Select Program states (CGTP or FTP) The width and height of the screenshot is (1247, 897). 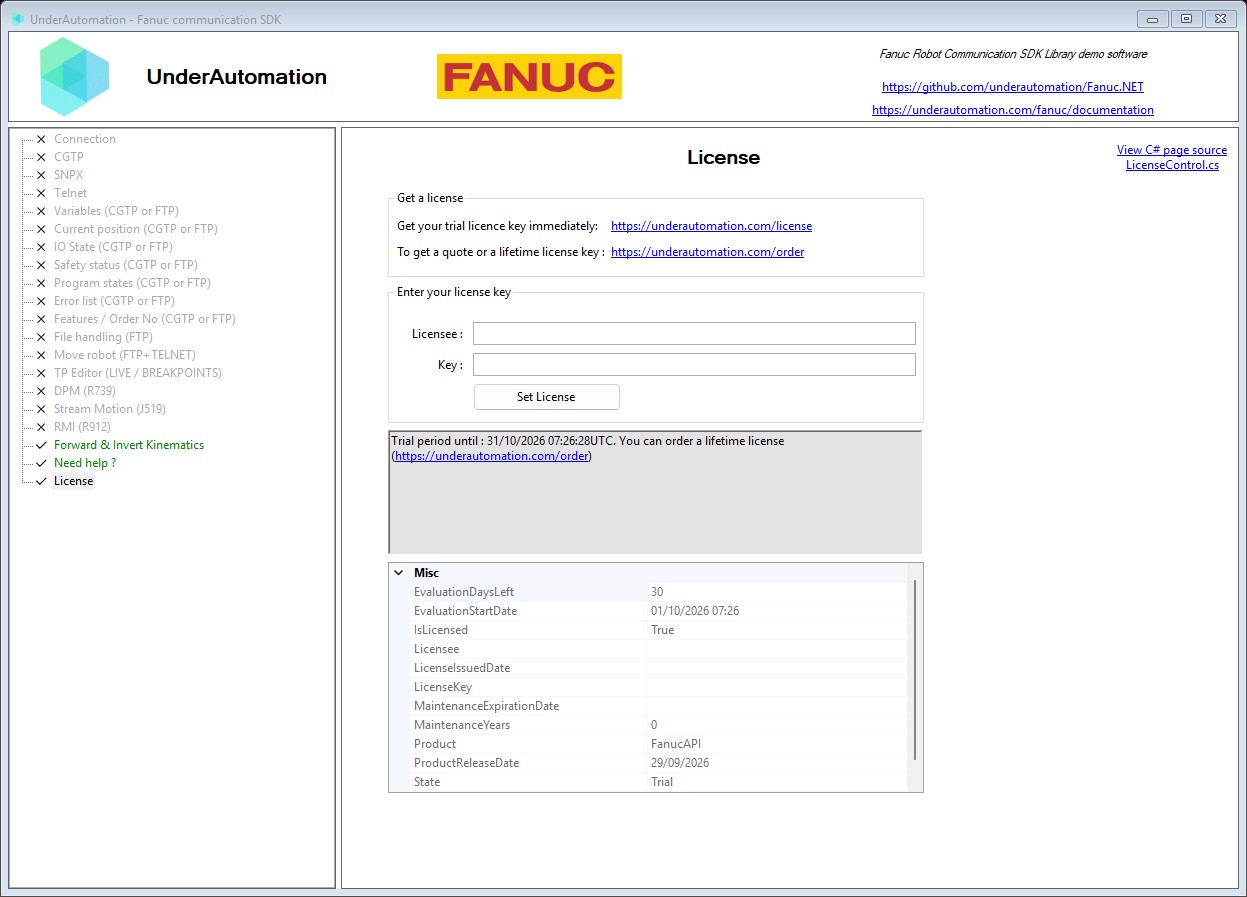132,283
